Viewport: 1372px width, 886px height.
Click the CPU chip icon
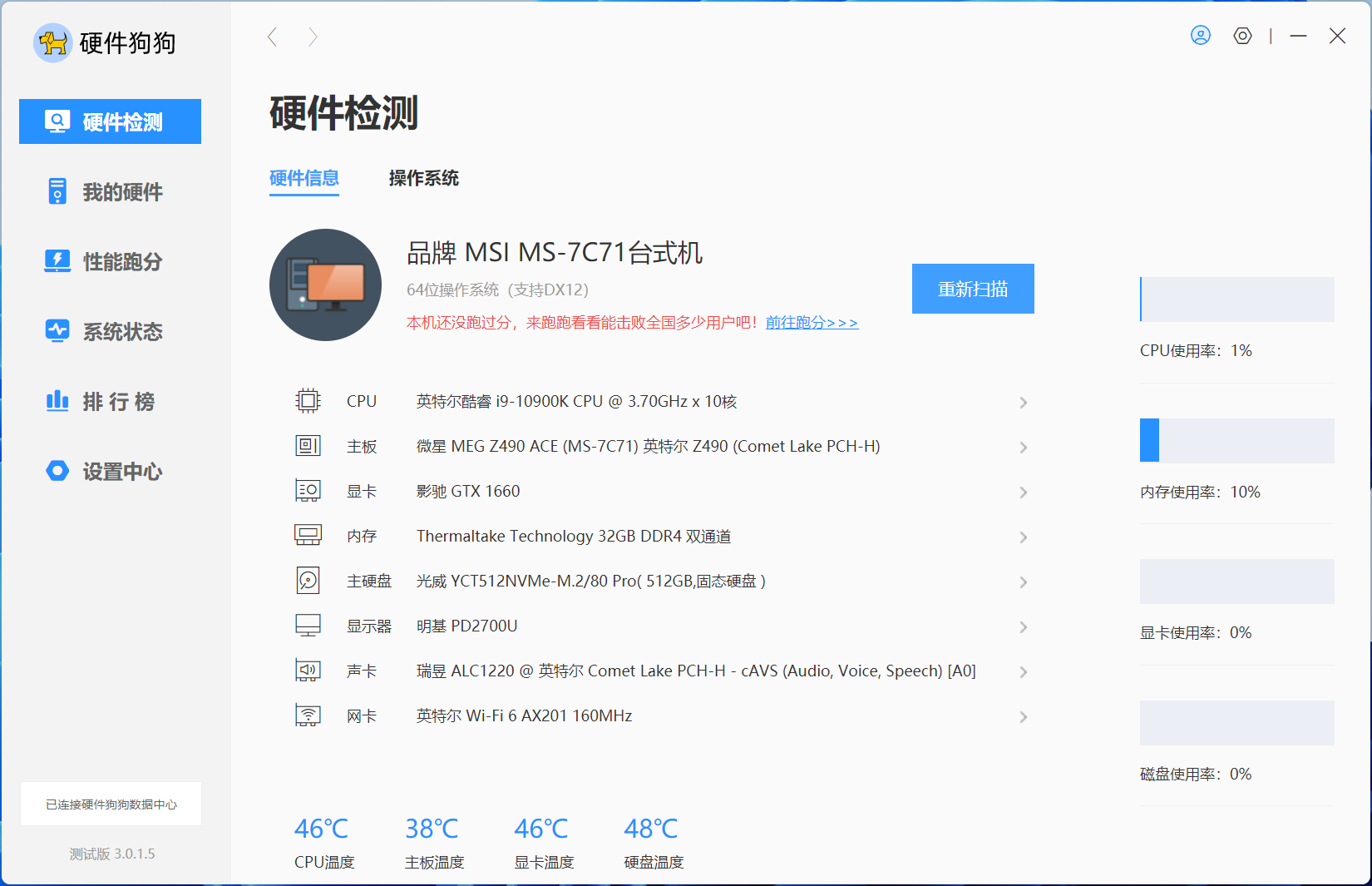coord(308,401)
